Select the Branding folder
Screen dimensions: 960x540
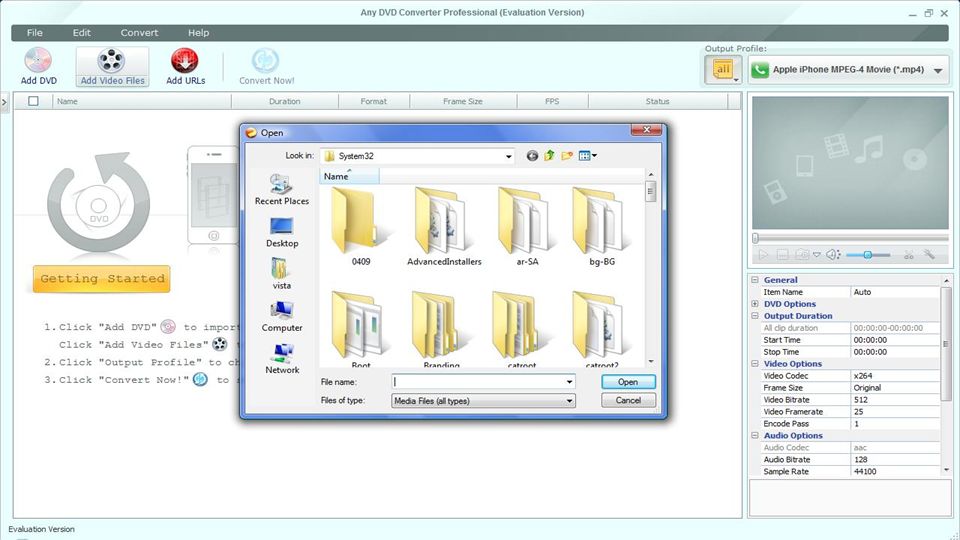pos(441,329)
